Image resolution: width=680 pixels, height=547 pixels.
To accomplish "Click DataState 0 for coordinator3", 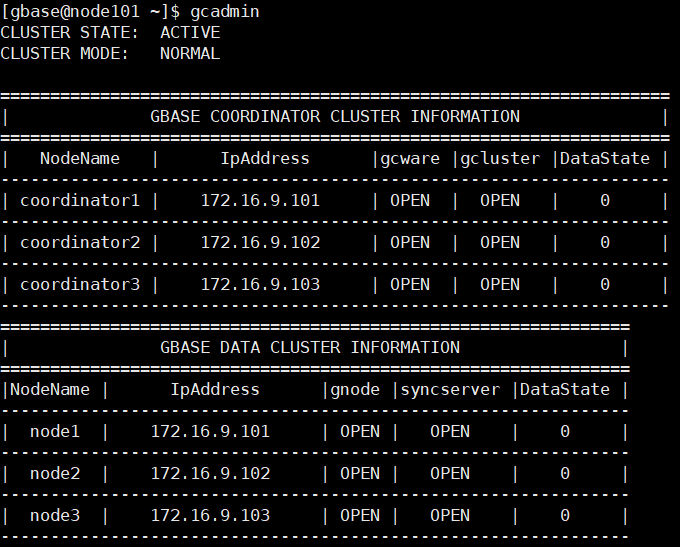I will tap(605, 285).
